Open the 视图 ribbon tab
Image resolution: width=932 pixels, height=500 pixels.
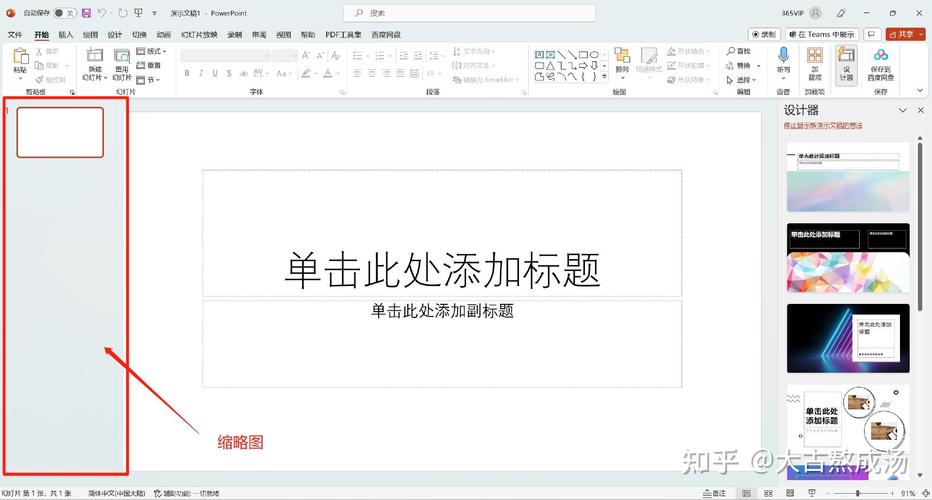pos(284,34)
